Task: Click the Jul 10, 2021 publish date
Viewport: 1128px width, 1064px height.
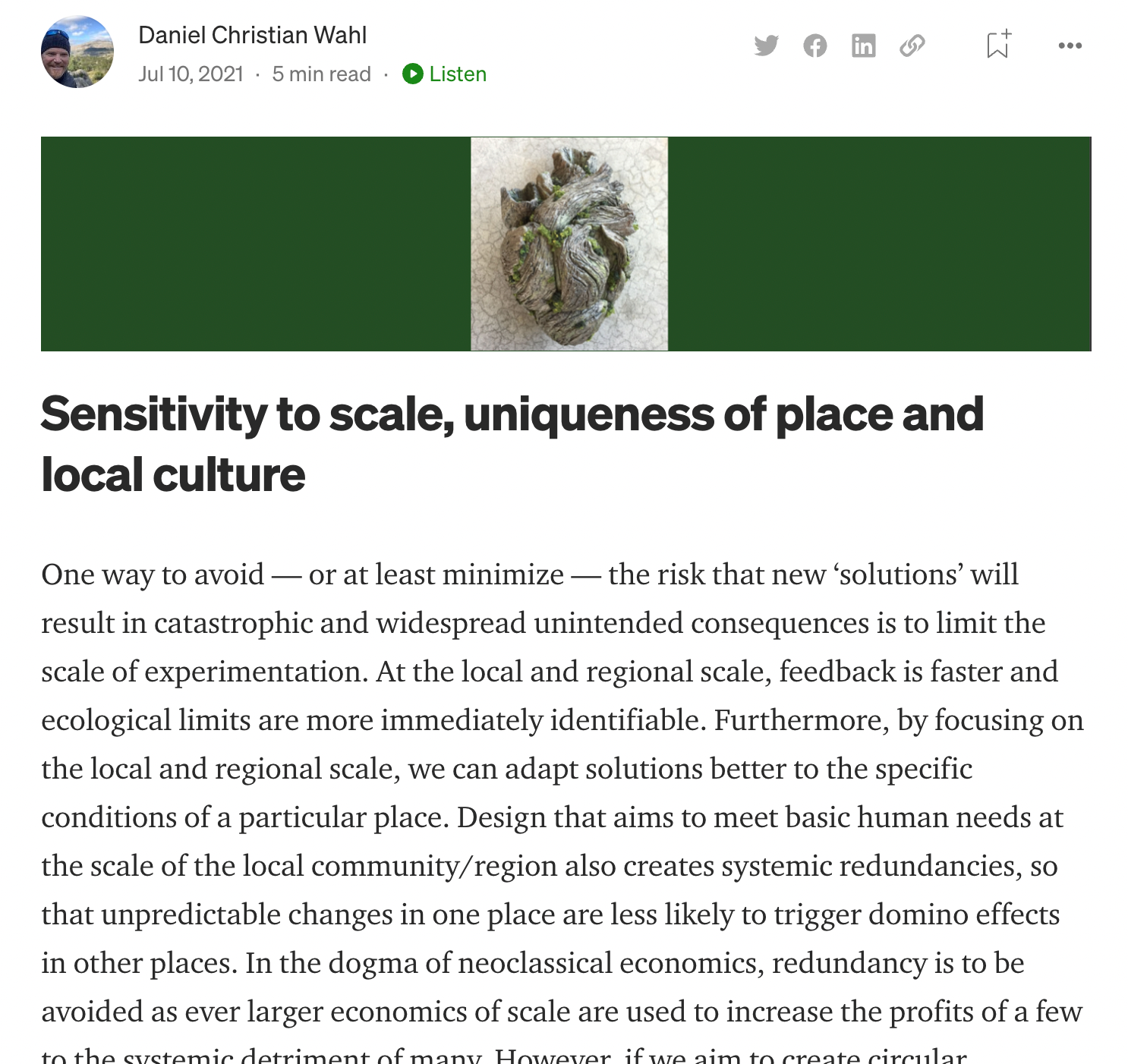Action: (x=191, y=74)
